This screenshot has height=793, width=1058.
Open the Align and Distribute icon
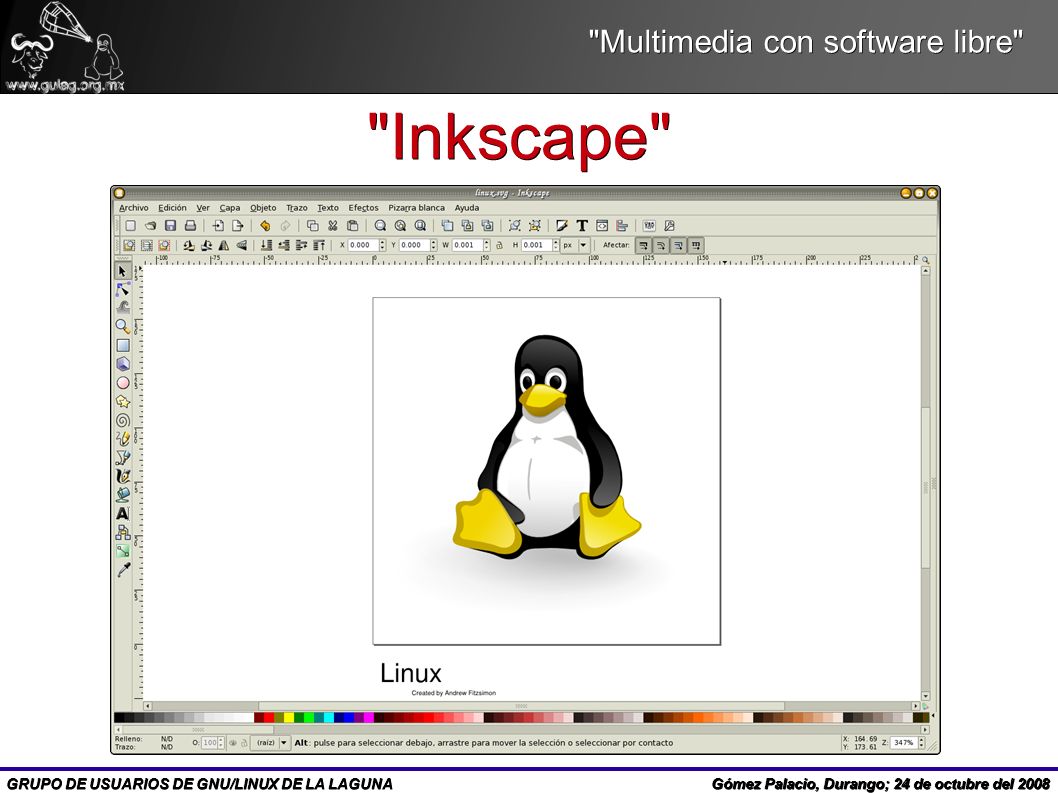pos(622,225)
